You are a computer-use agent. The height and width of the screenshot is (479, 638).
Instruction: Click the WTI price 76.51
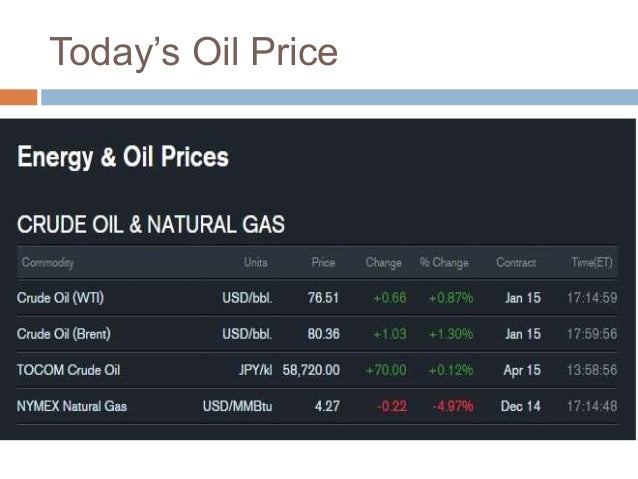click(323, 298)
